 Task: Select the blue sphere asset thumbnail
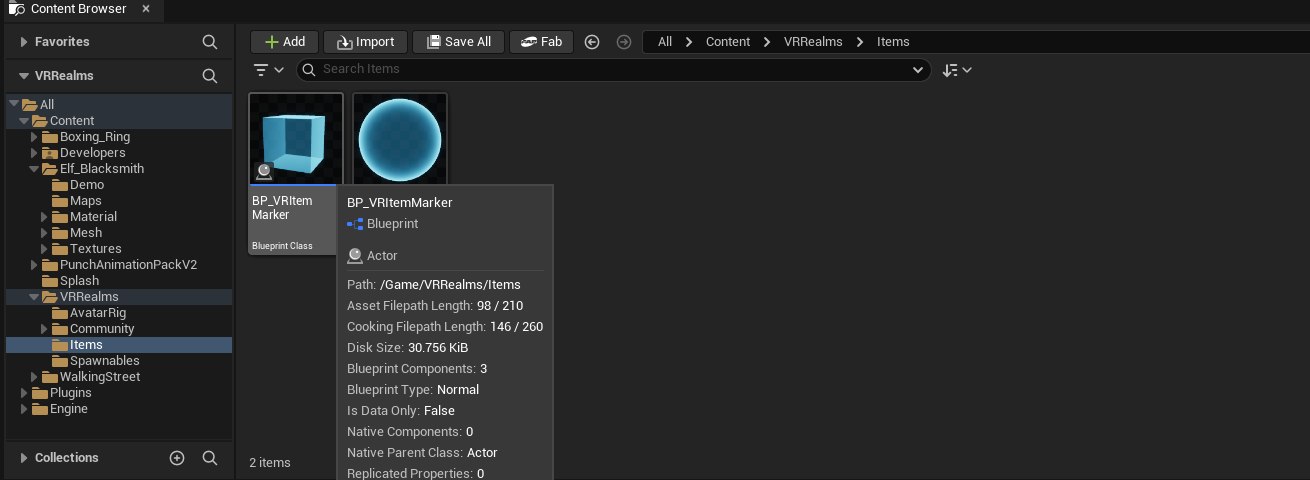point(400,139)
